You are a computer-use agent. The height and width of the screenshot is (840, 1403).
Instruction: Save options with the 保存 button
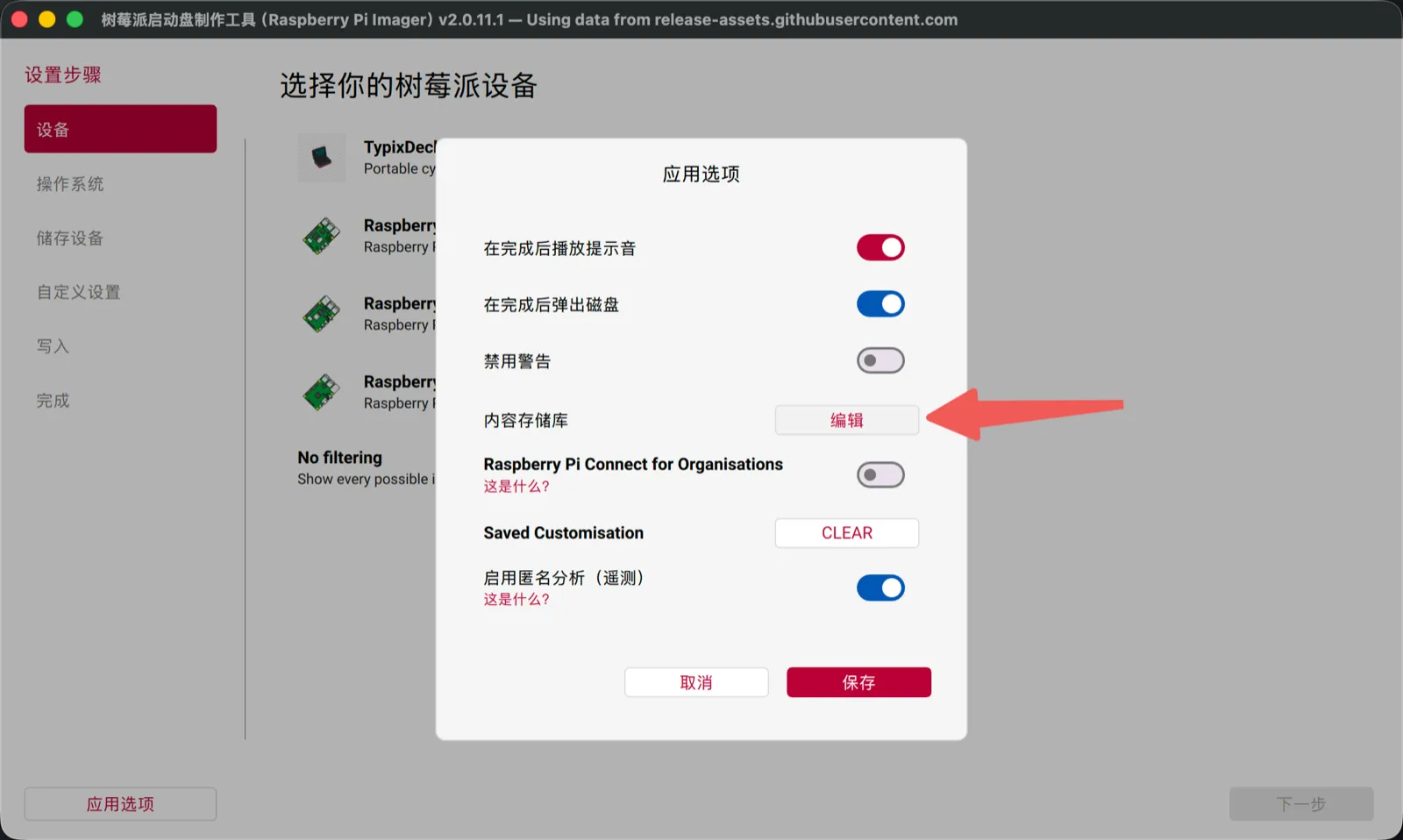[x=858, y=682]
